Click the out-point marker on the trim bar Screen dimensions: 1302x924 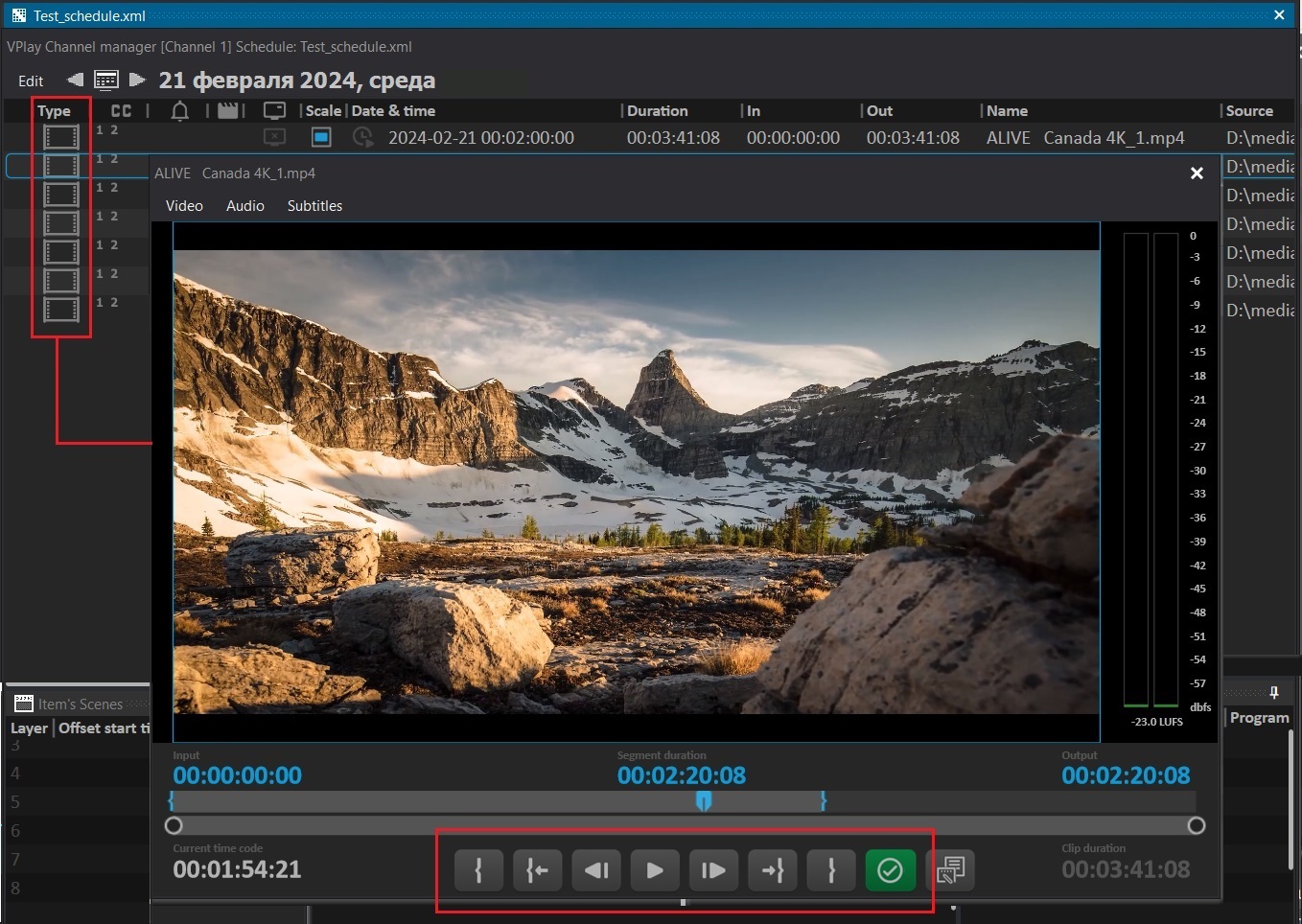click(x=823, y=800)
